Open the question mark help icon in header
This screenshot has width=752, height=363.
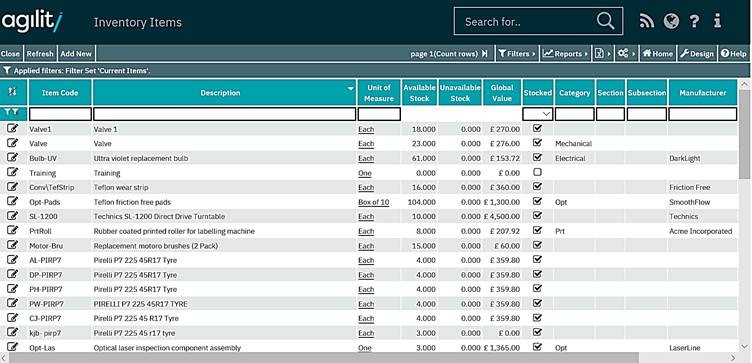click(x=694, y=21)
